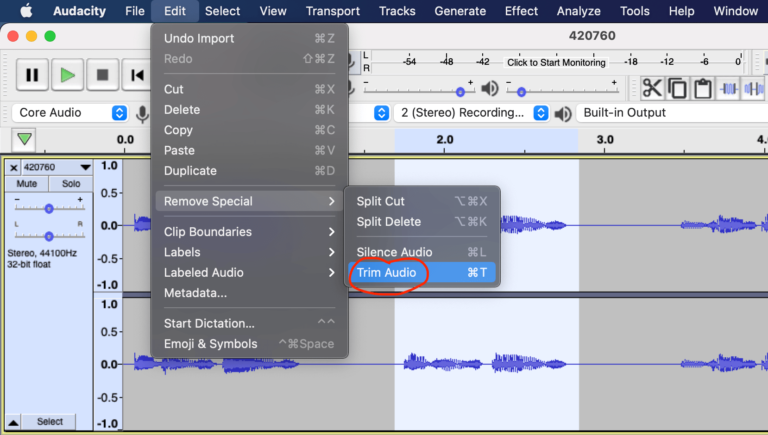This screenshot has height=435, width=768.
Task: Click the 3.0 mark on the timeline ruler
Action: 605,140
